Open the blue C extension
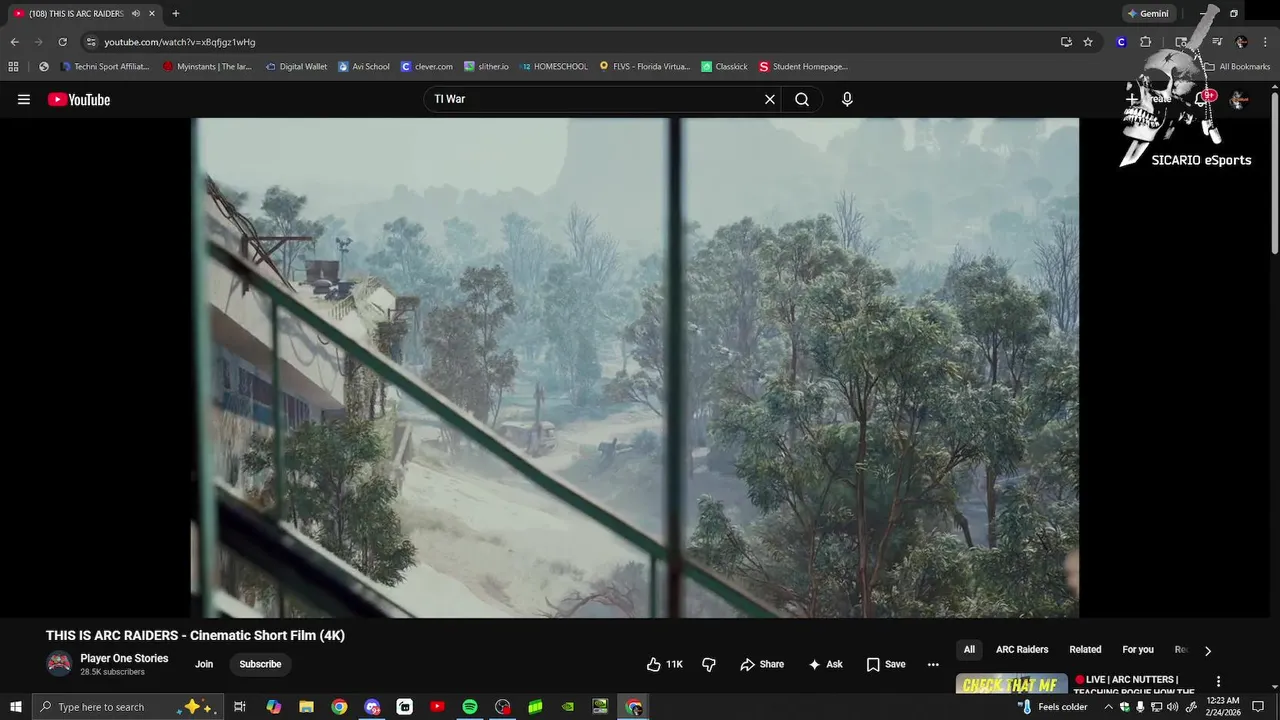 click(x=1121, y=42)
